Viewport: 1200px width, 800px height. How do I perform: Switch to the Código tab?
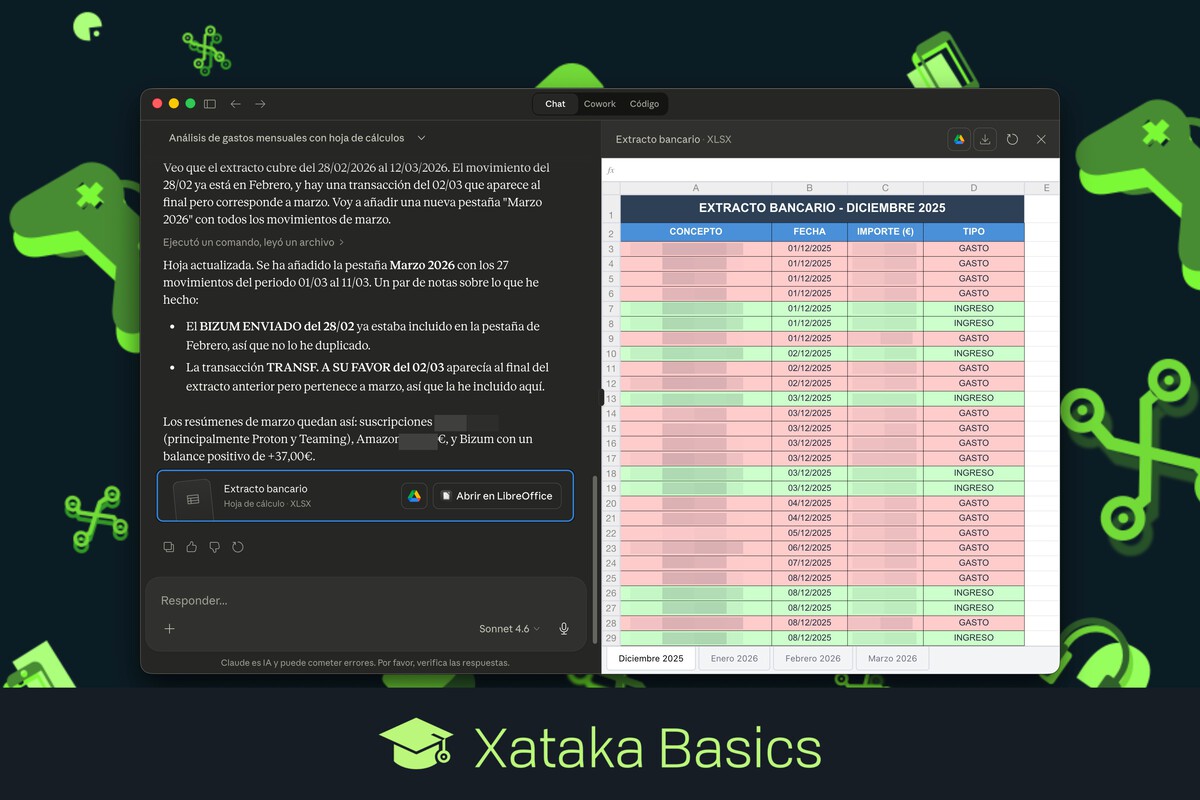644,104
